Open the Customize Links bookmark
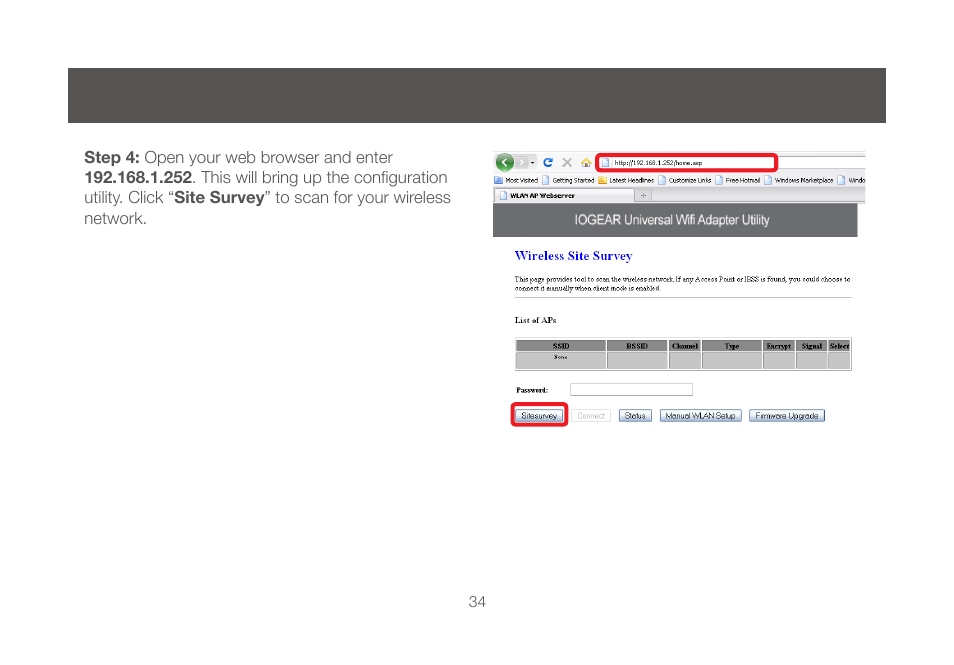This screenshot has width=954, height=665. click(x=684, y=180)
